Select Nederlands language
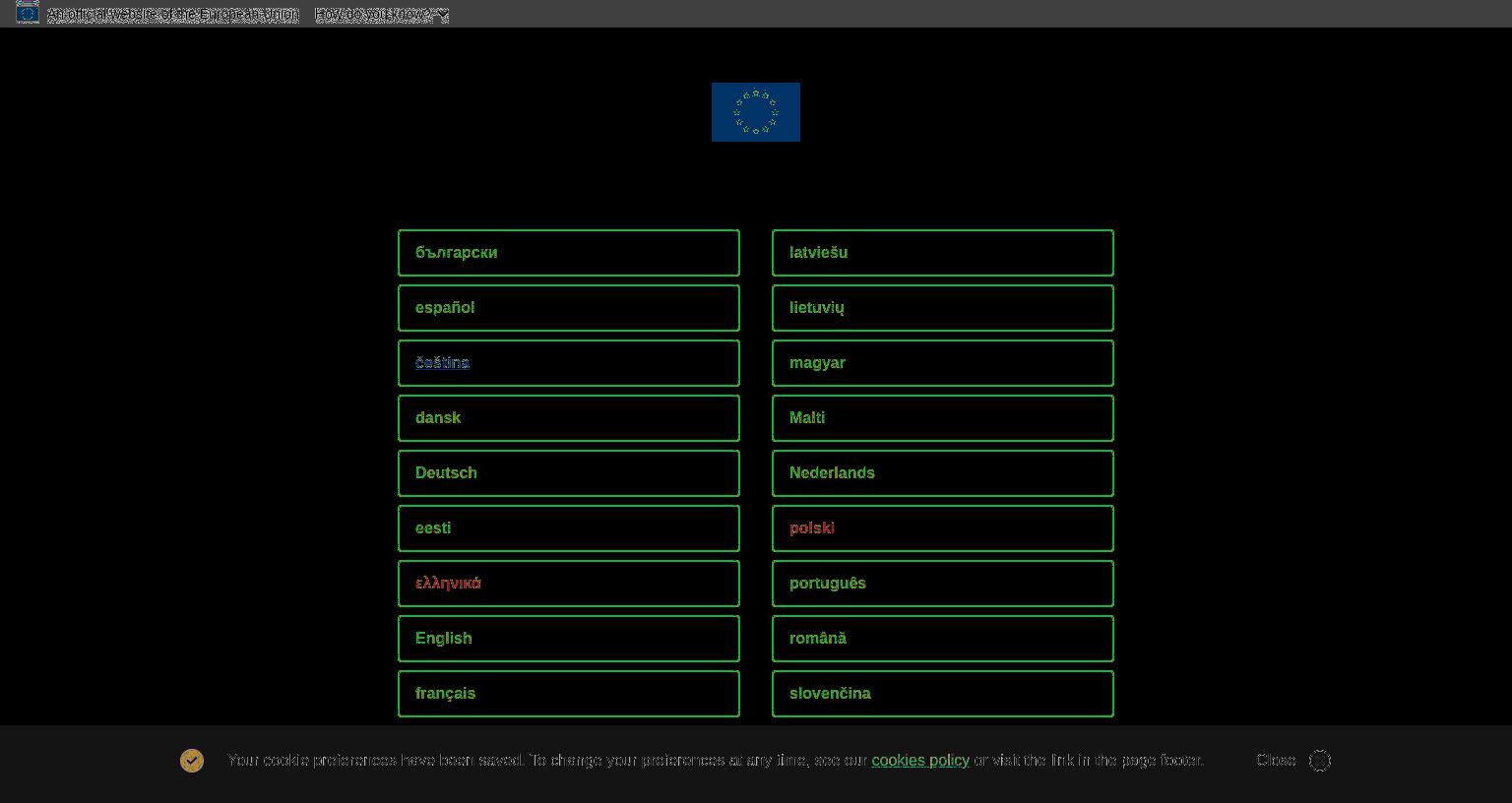The width and height of the screenshot is (1512, 803). (x=943, y=473)
